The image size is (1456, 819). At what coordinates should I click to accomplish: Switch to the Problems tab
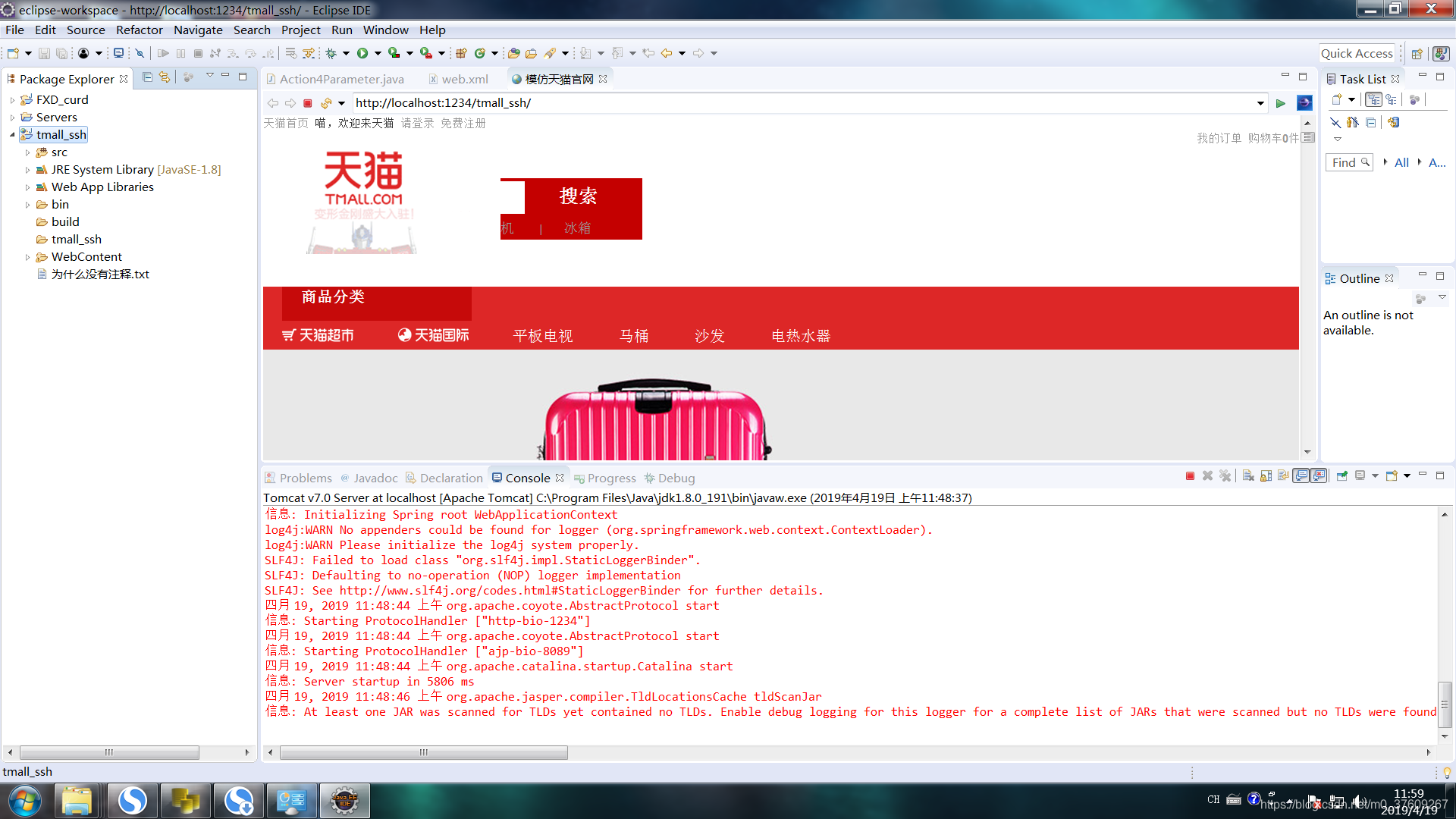click(305, 478)
